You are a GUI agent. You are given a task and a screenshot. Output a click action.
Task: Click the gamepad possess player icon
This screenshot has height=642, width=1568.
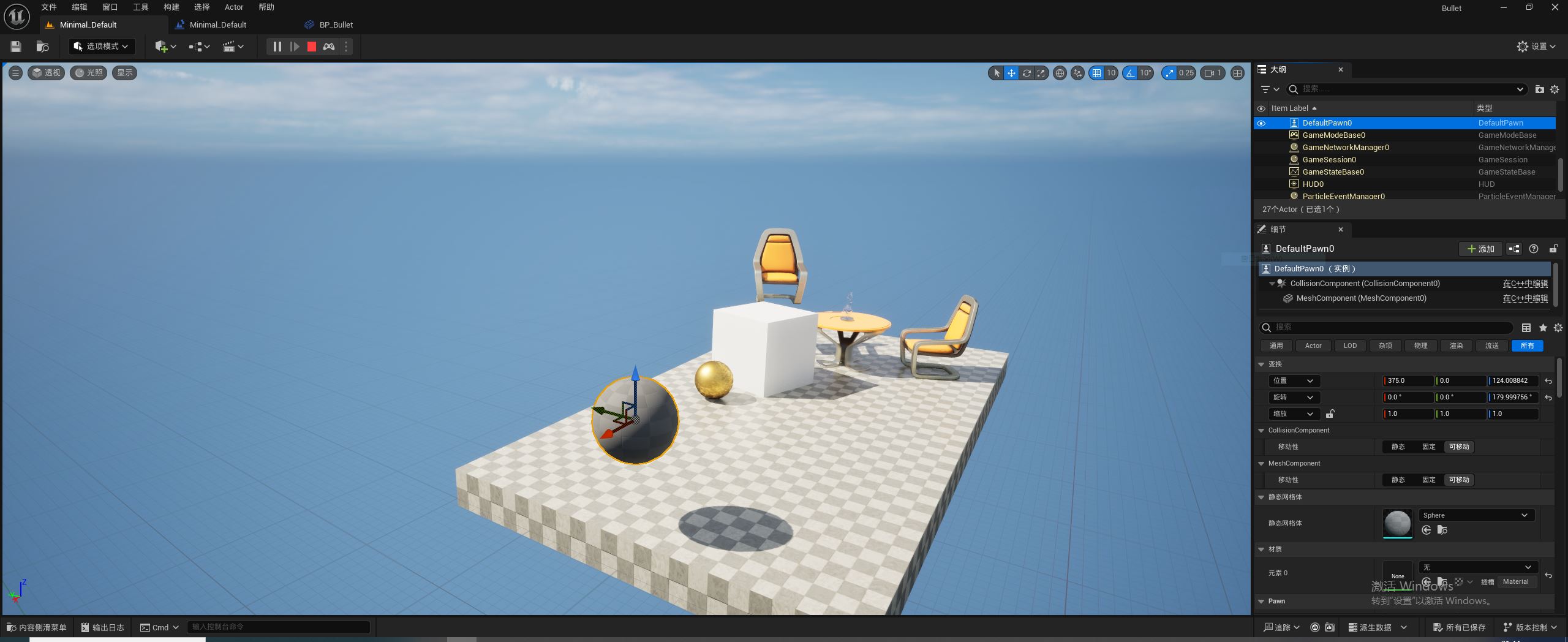click(x=329, y=47)
